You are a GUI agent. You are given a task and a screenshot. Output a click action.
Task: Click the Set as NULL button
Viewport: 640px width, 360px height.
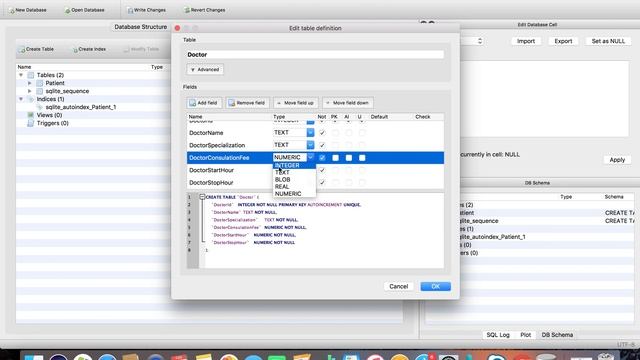point(608,41)
